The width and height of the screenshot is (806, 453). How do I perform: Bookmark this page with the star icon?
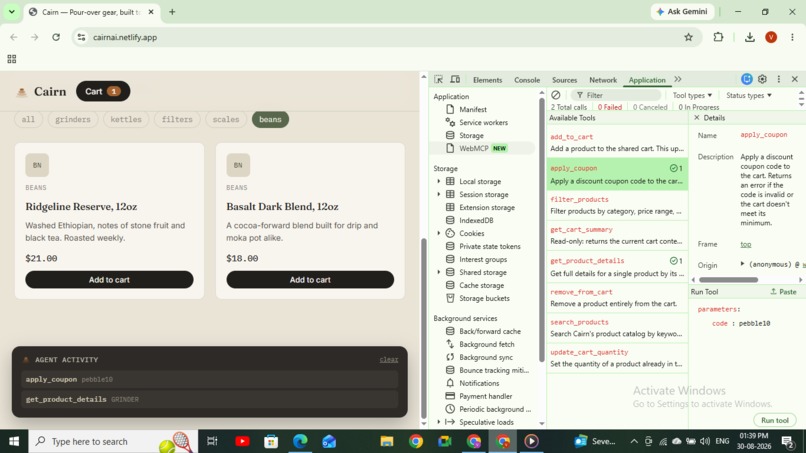688,37
